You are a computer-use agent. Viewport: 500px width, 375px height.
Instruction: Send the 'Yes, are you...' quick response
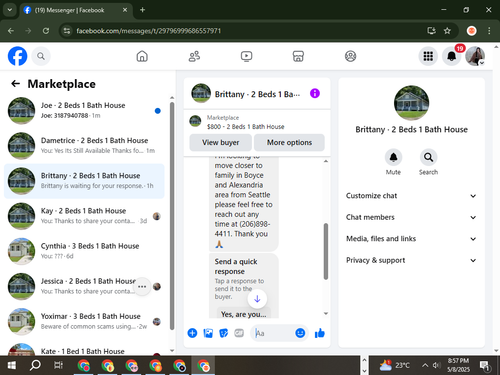[x=244, y=314]
